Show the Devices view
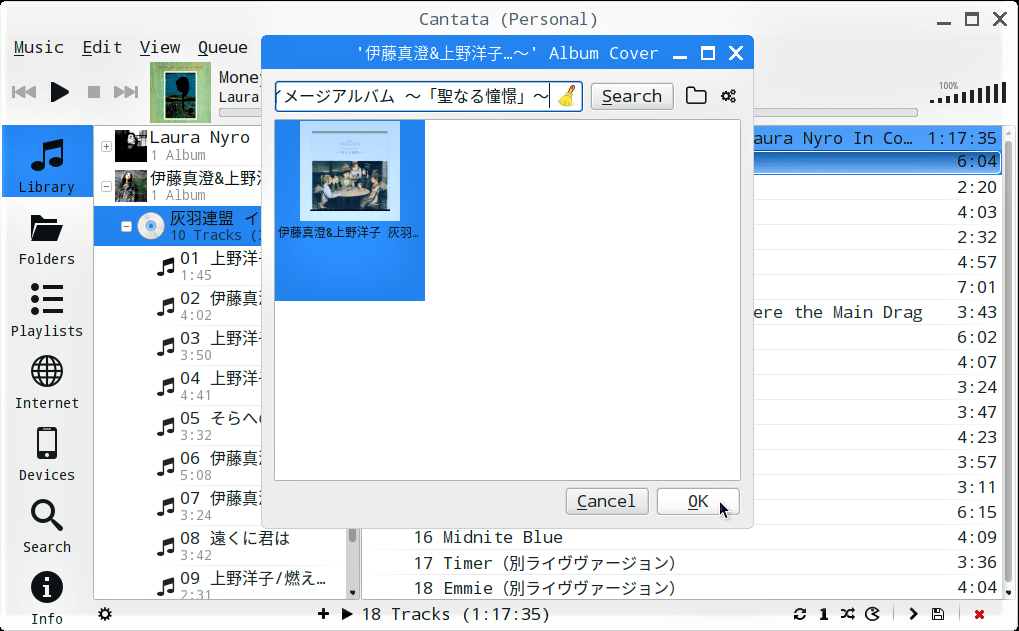This screenshot has height=631, width=1019. (x=47, y=455)
